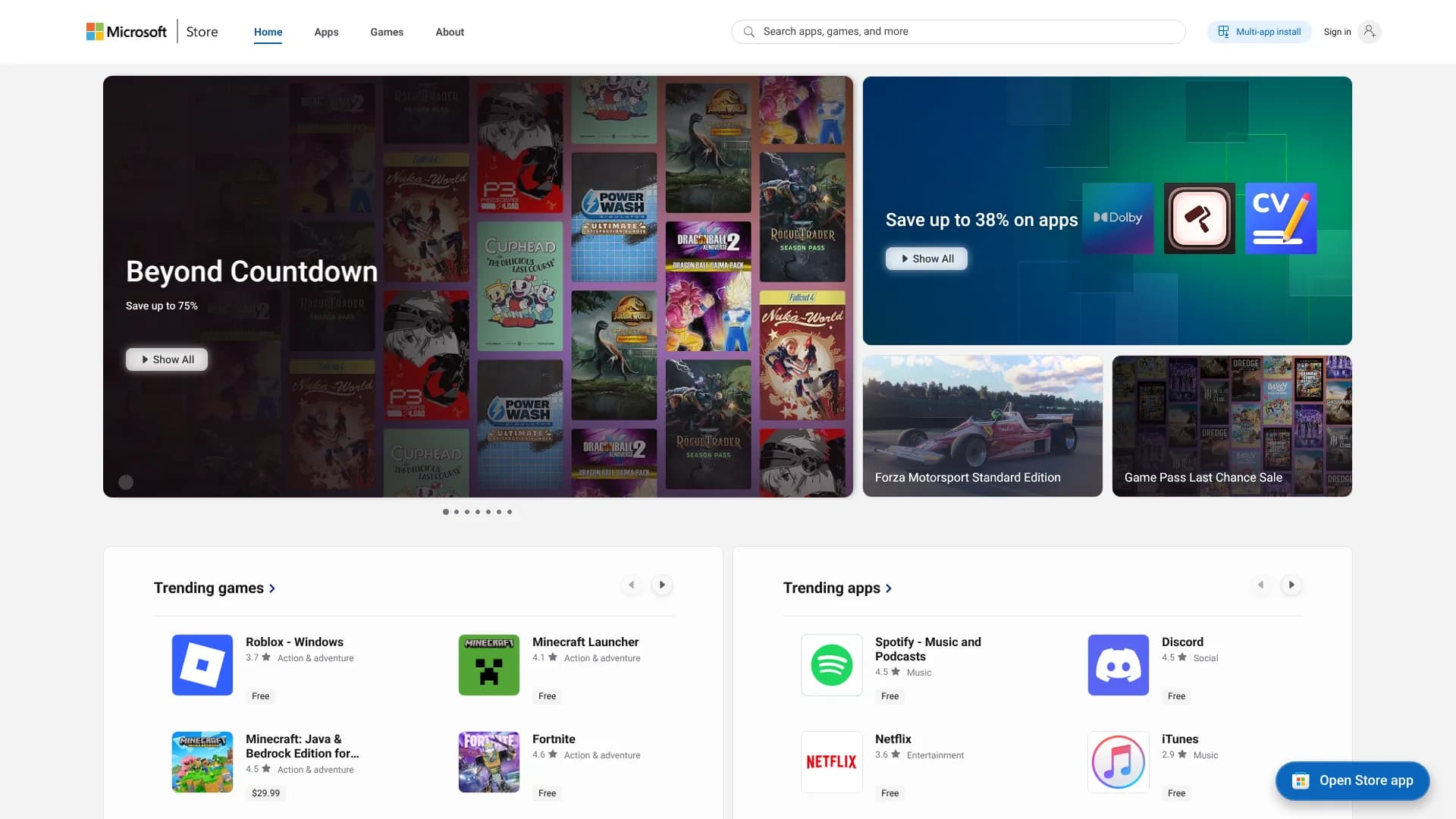Select the first carousel page dot
The image size is (1456, 819).
coord(446,512)
